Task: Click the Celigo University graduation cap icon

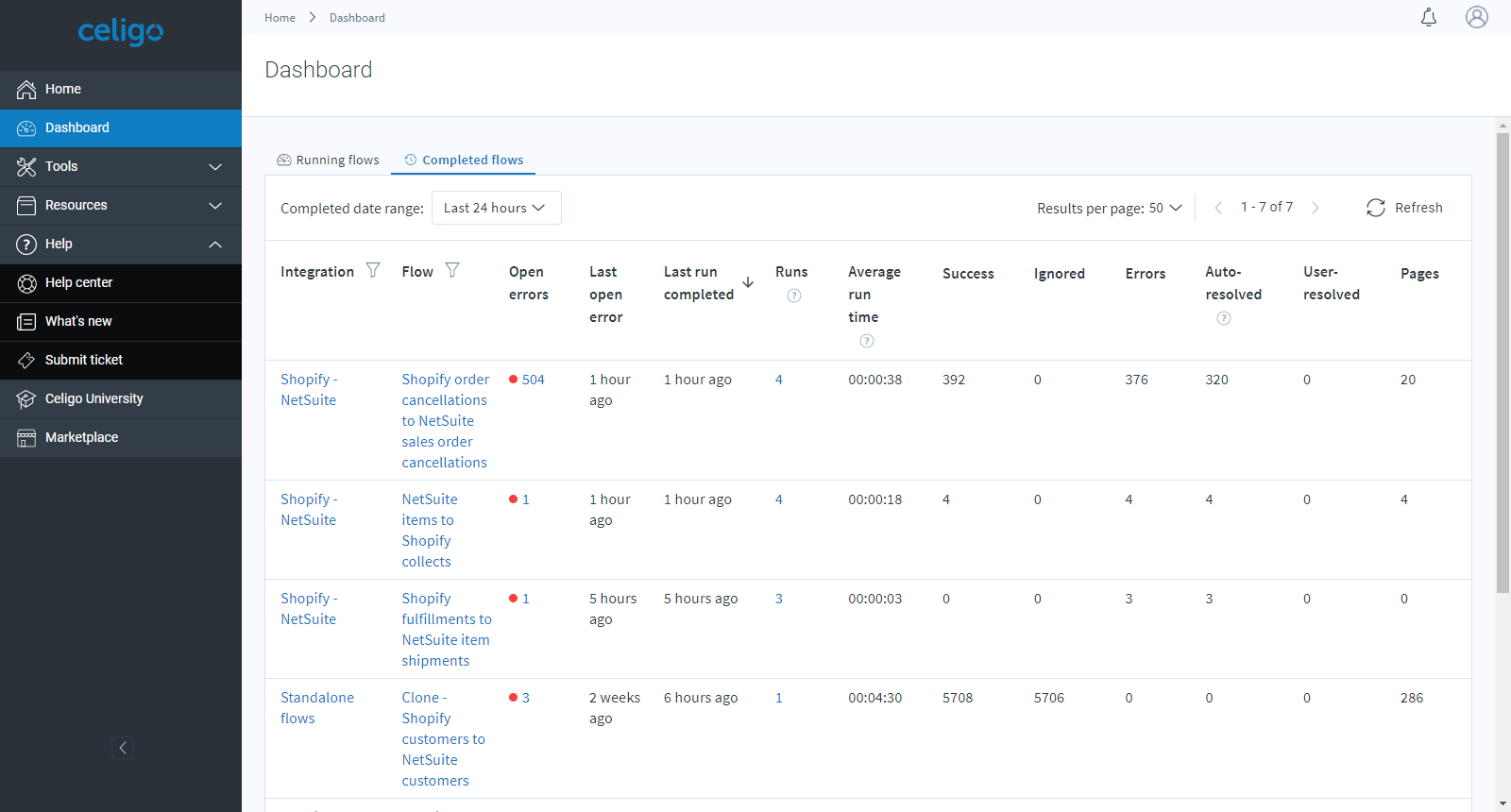Action: (x=26, y=399)
